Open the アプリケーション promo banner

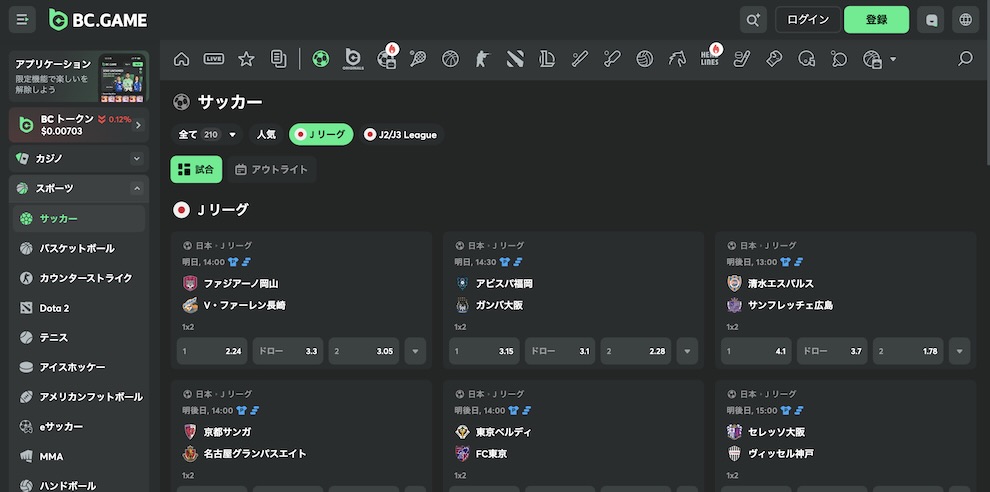point(79,76)
